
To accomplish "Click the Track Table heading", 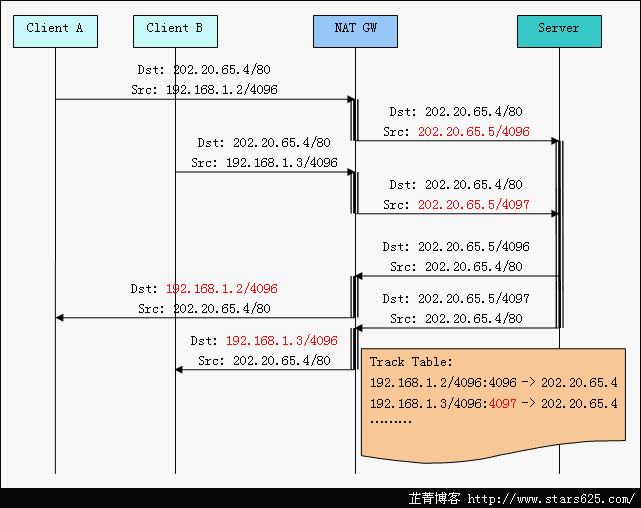I will coord(411,362).
